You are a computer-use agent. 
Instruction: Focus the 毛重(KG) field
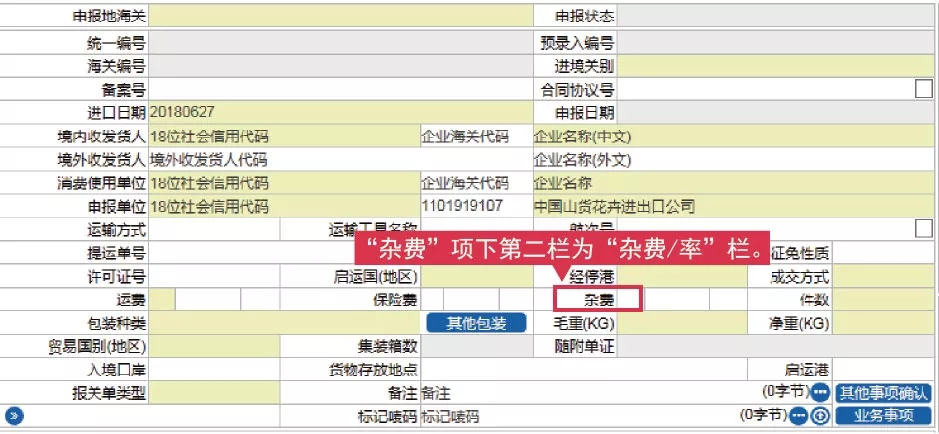682,323
